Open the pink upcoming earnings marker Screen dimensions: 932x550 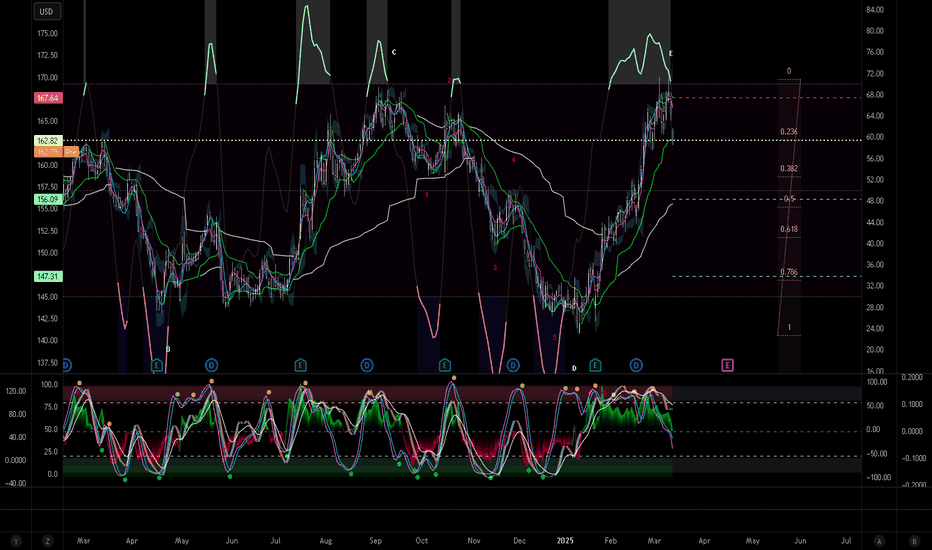727,365
